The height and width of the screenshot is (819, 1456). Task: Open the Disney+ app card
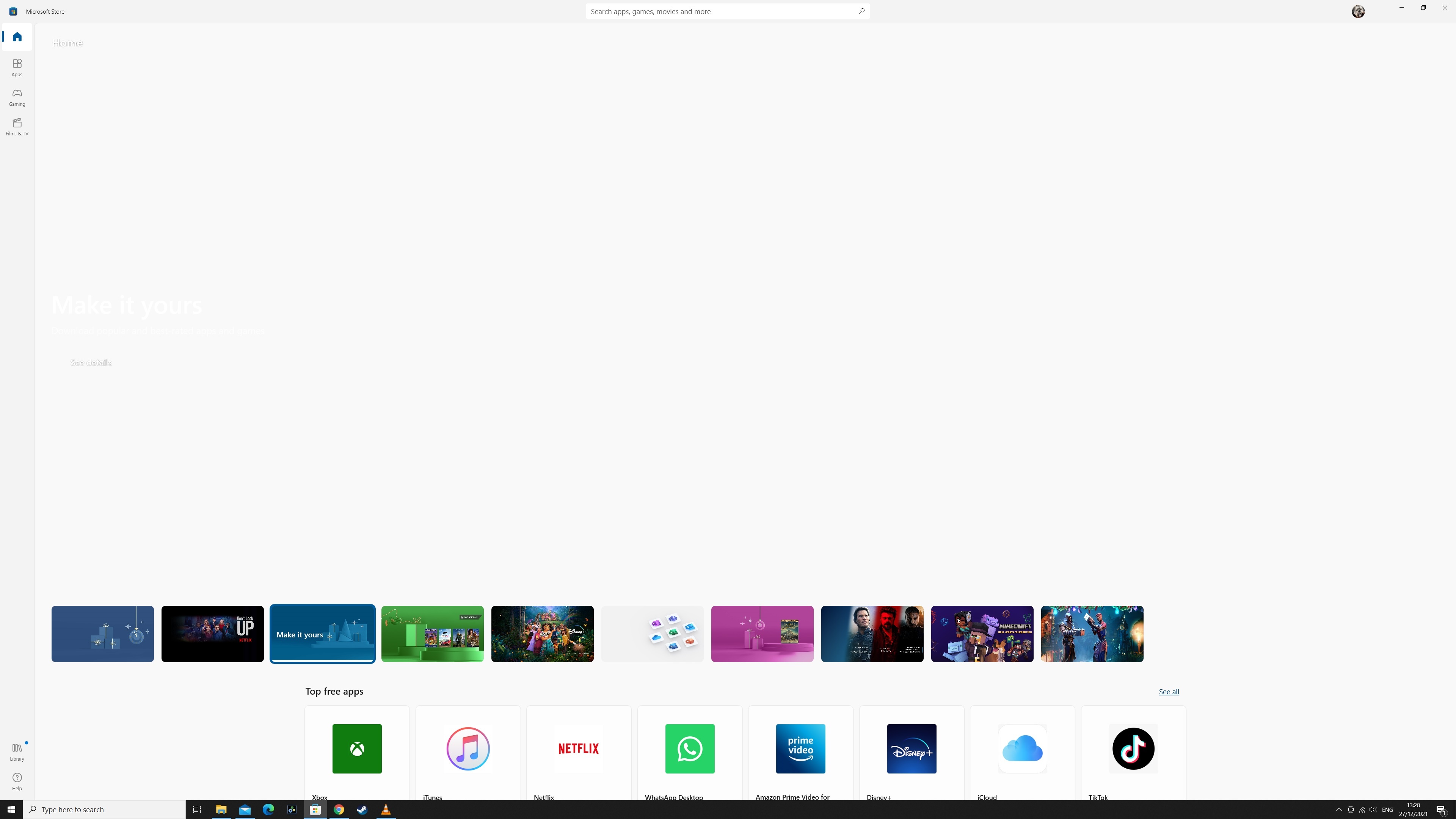point(912,753)
